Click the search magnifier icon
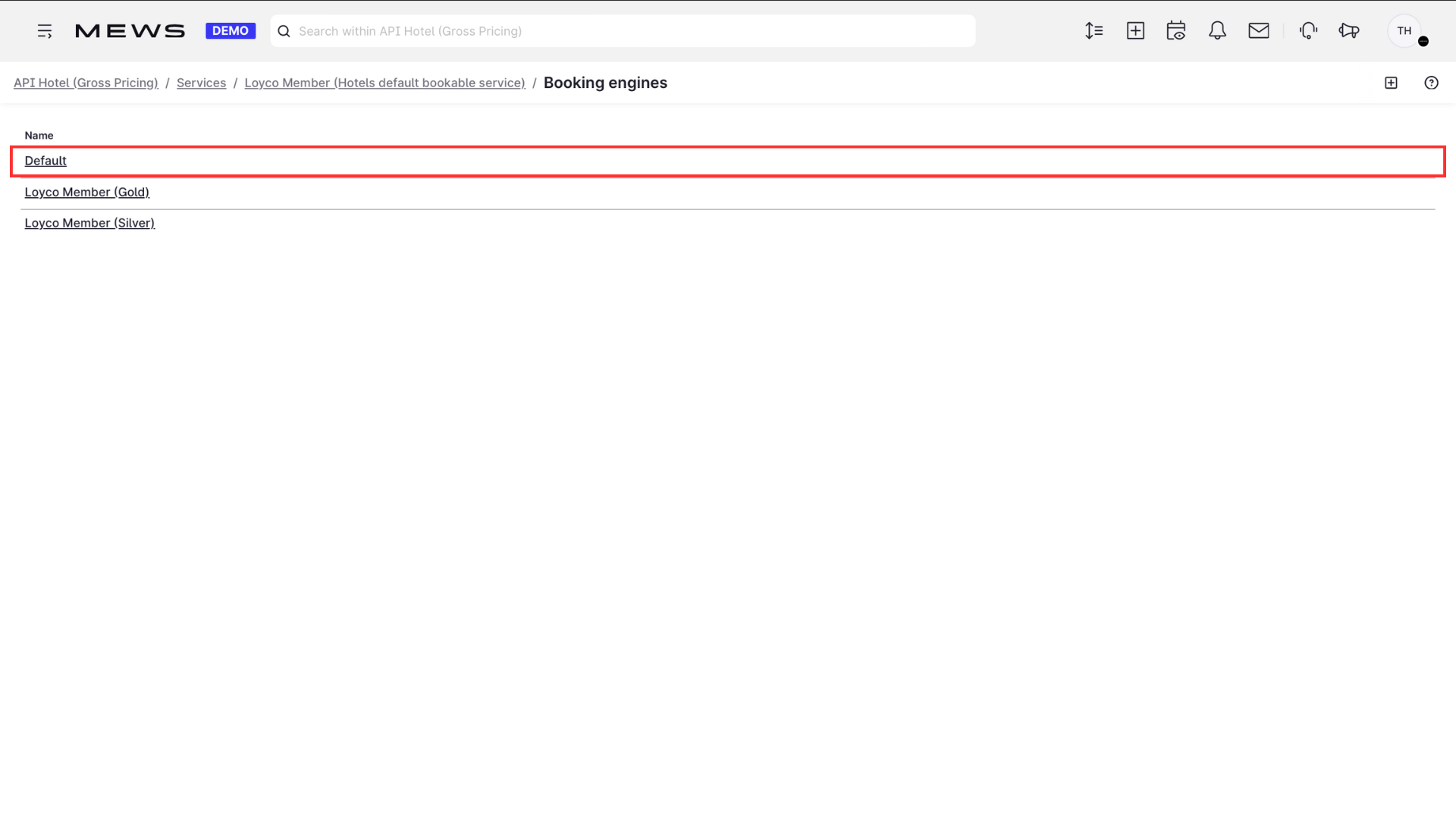 [284, 31]
